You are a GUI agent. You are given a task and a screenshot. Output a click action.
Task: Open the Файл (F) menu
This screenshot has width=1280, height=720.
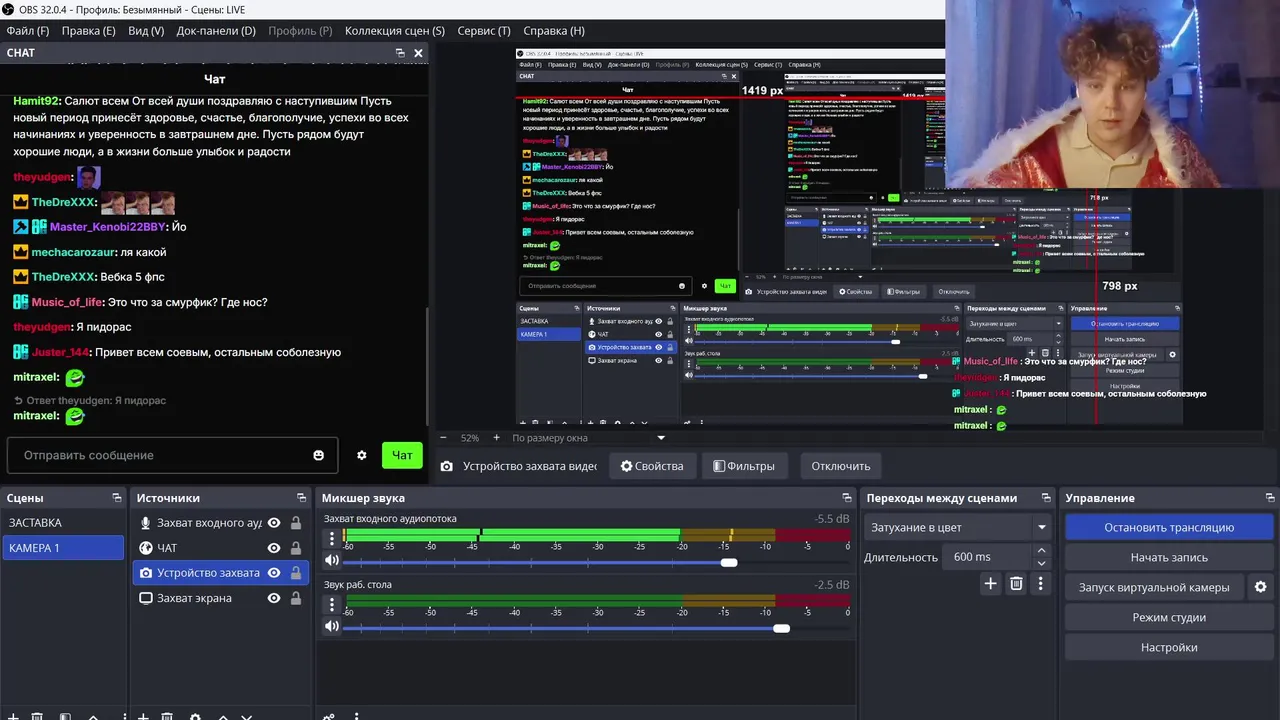tap(28, 31)
